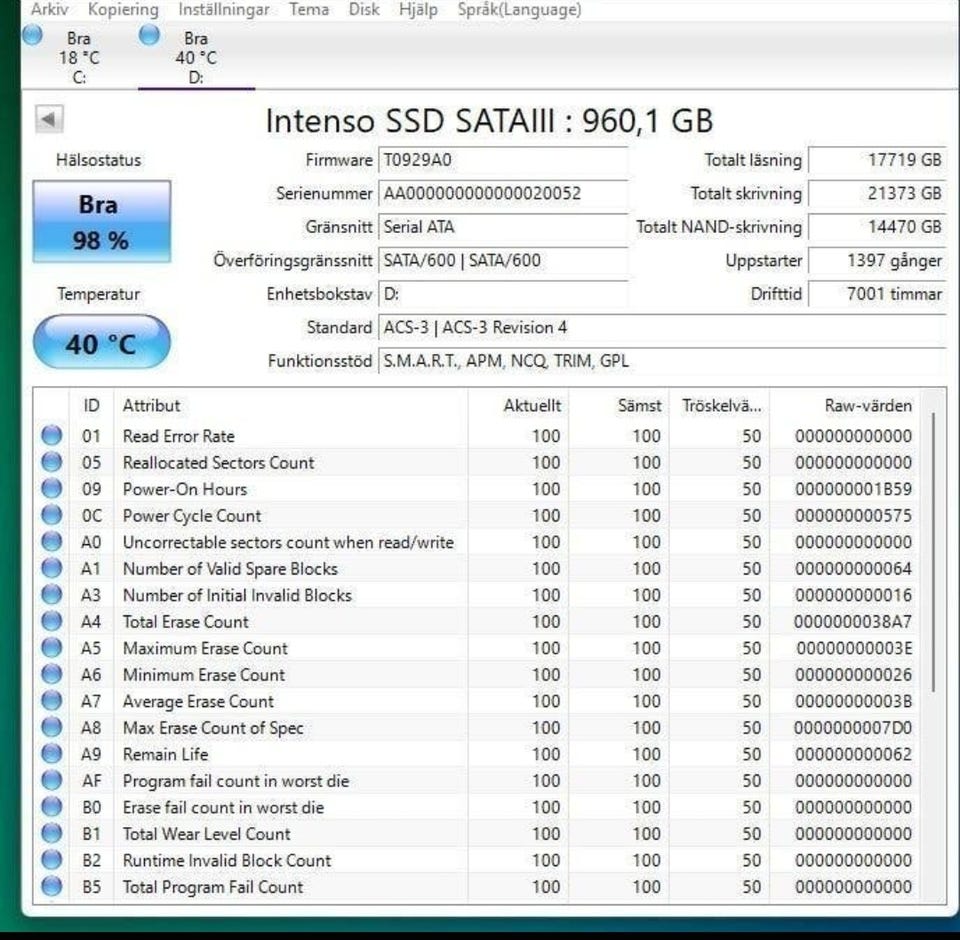This screenshot has height=940, width=960.
Task: Click status orb of Minimum Erase Count
Action: pyautogui.click(x=51, y=674)
